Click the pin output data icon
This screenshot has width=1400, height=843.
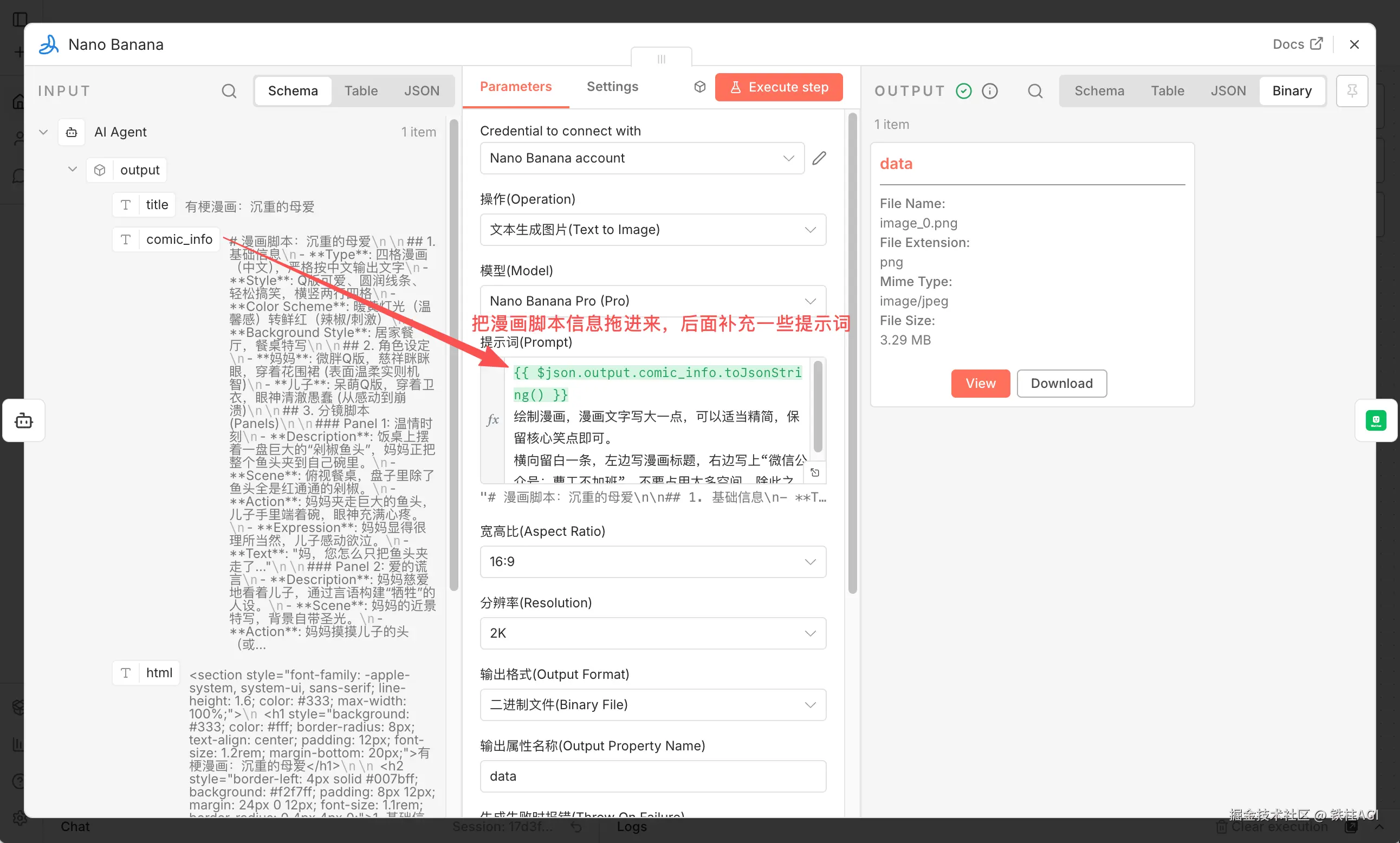1352,91
